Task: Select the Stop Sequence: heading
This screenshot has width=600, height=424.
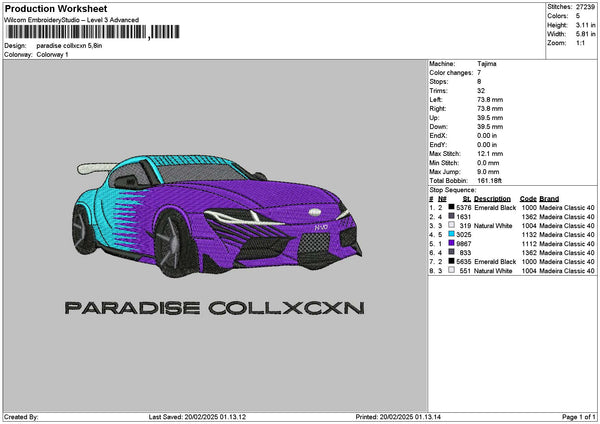Action: pos(453,190)
